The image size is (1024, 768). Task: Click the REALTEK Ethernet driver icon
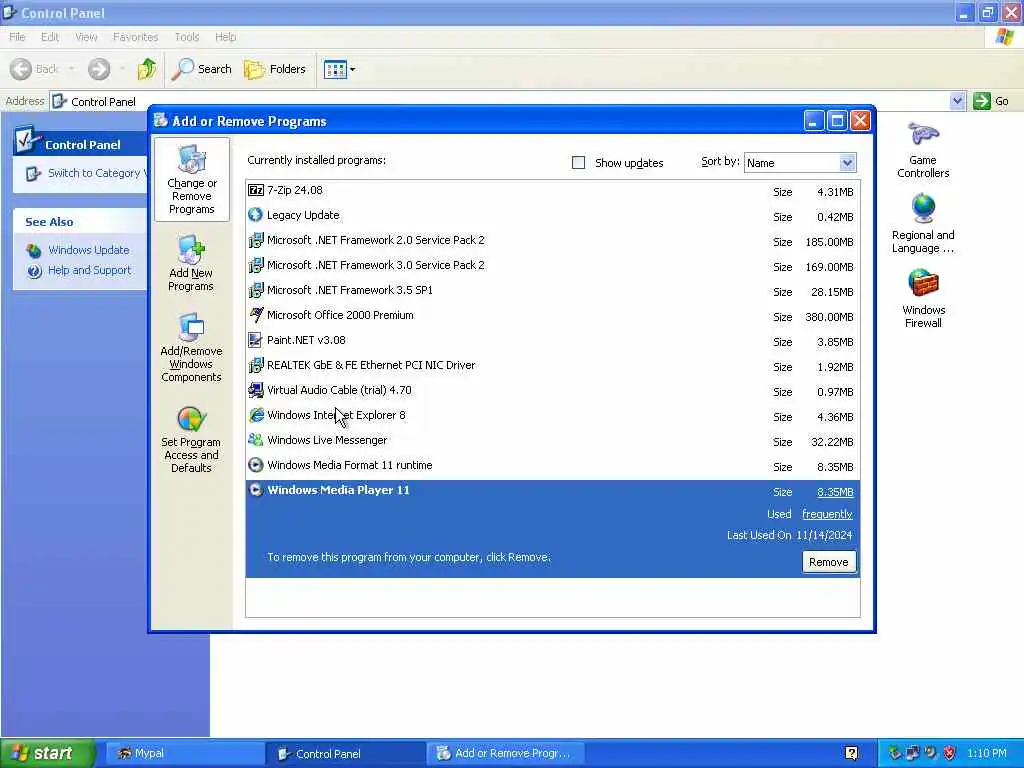pyautogui.click(x=256, y=365)
